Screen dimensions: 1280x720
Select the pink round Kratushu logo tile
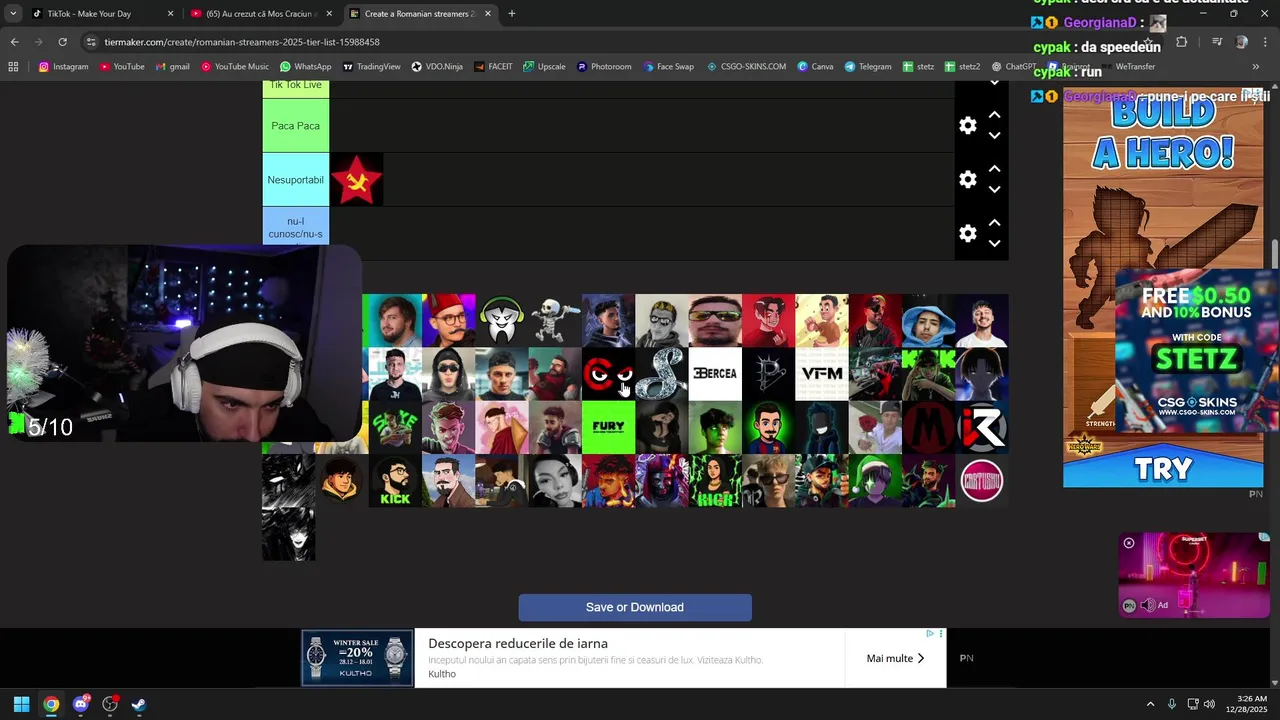pos(982,481)
